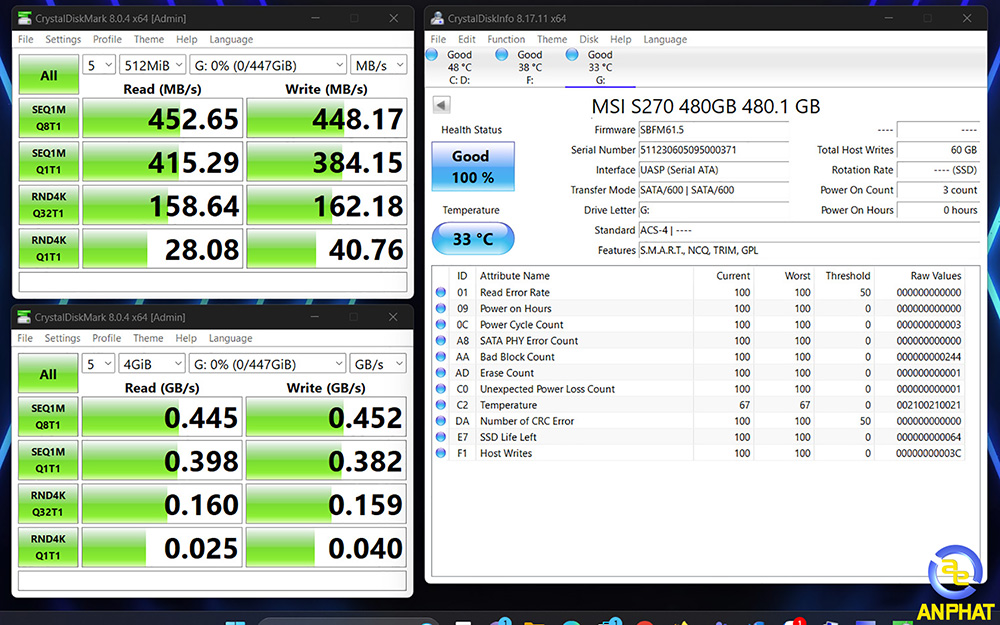Run All tests in bottom CrystalDiskMark
1000x625 pixels.
[48, 374]
